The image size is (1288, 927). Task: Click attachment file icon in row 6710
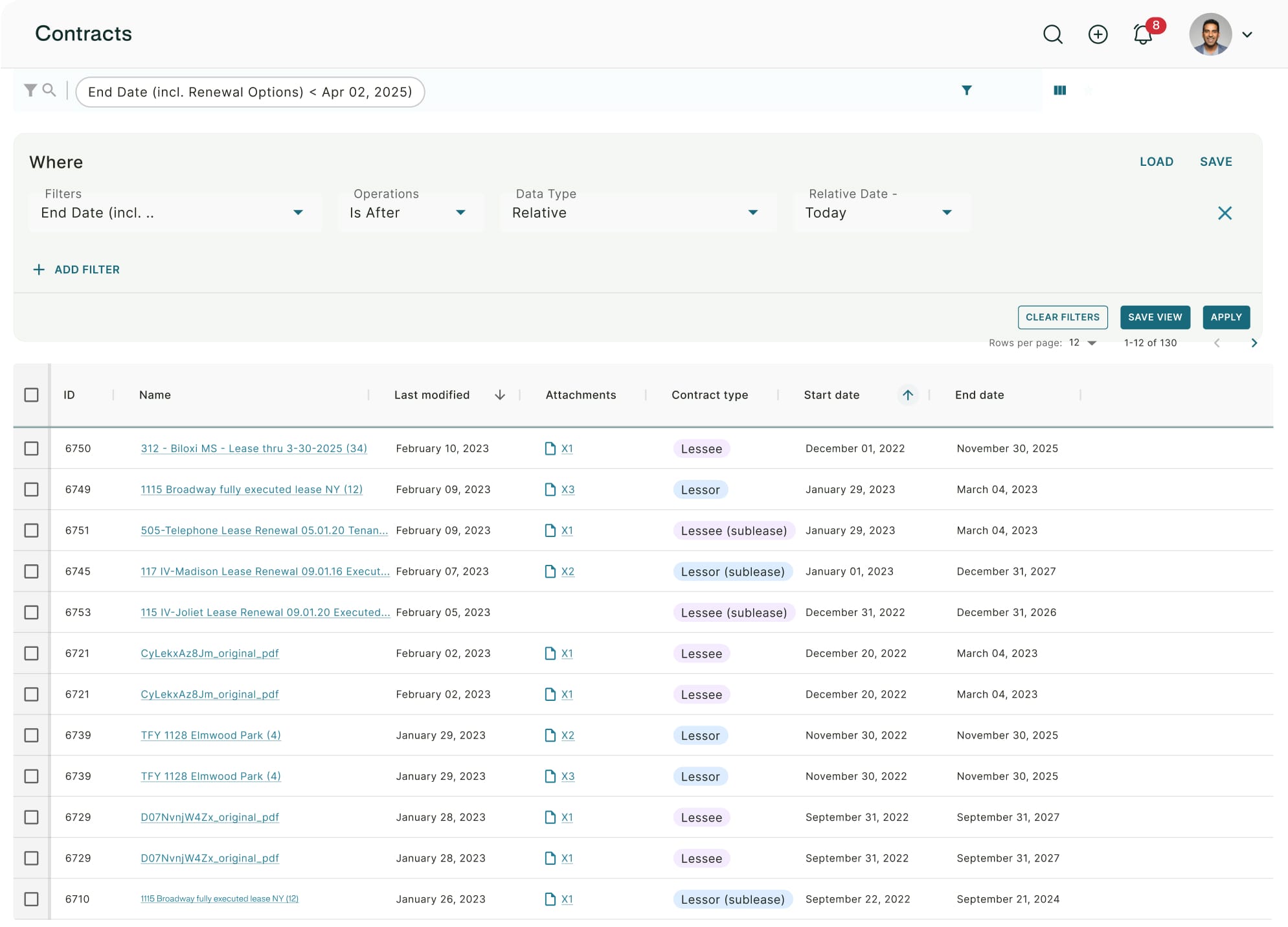[550, 899]
